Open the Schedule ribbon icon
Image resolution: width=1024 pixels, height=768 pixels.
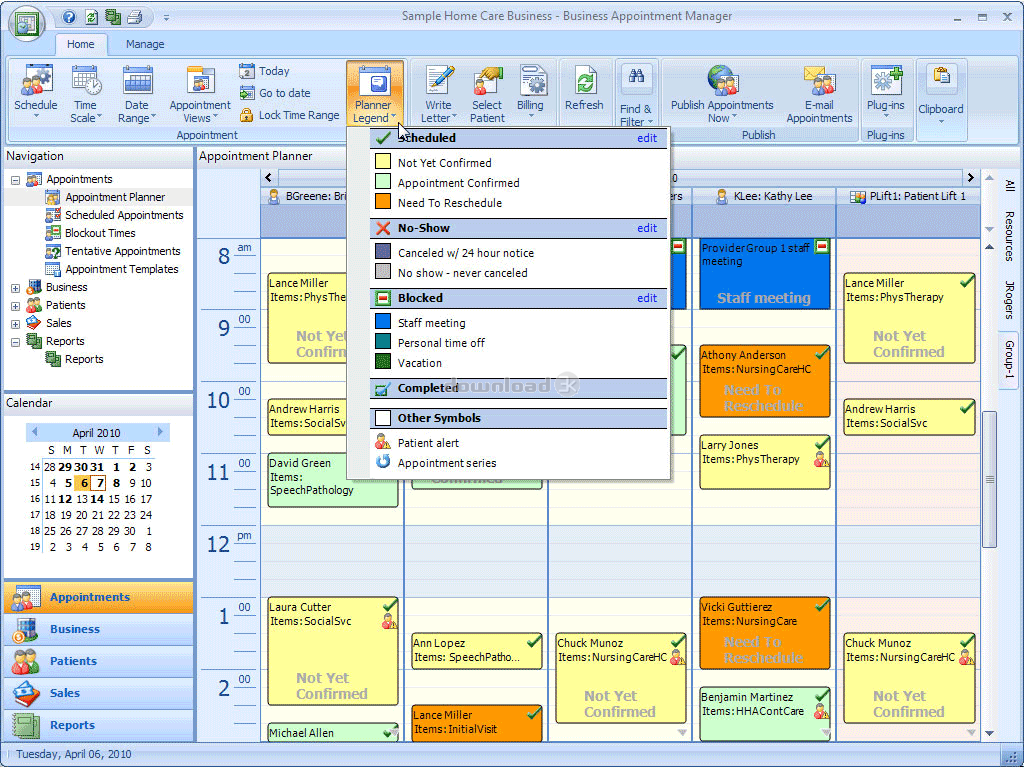pos(36,80)
